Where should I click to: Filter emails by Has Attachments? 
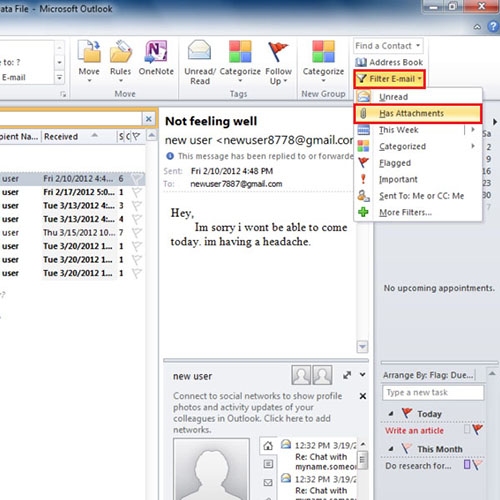pos(418,113)
